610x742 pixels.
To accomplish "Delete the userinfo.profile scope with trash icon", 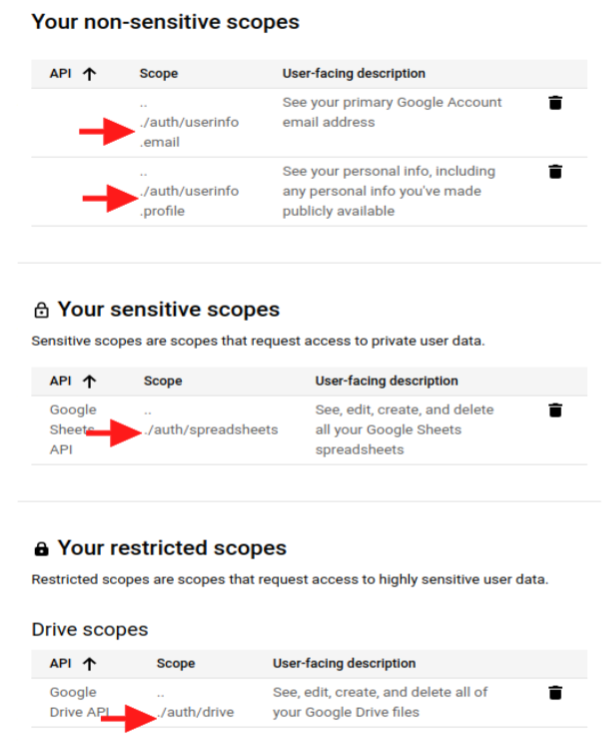I will [556, 171].
